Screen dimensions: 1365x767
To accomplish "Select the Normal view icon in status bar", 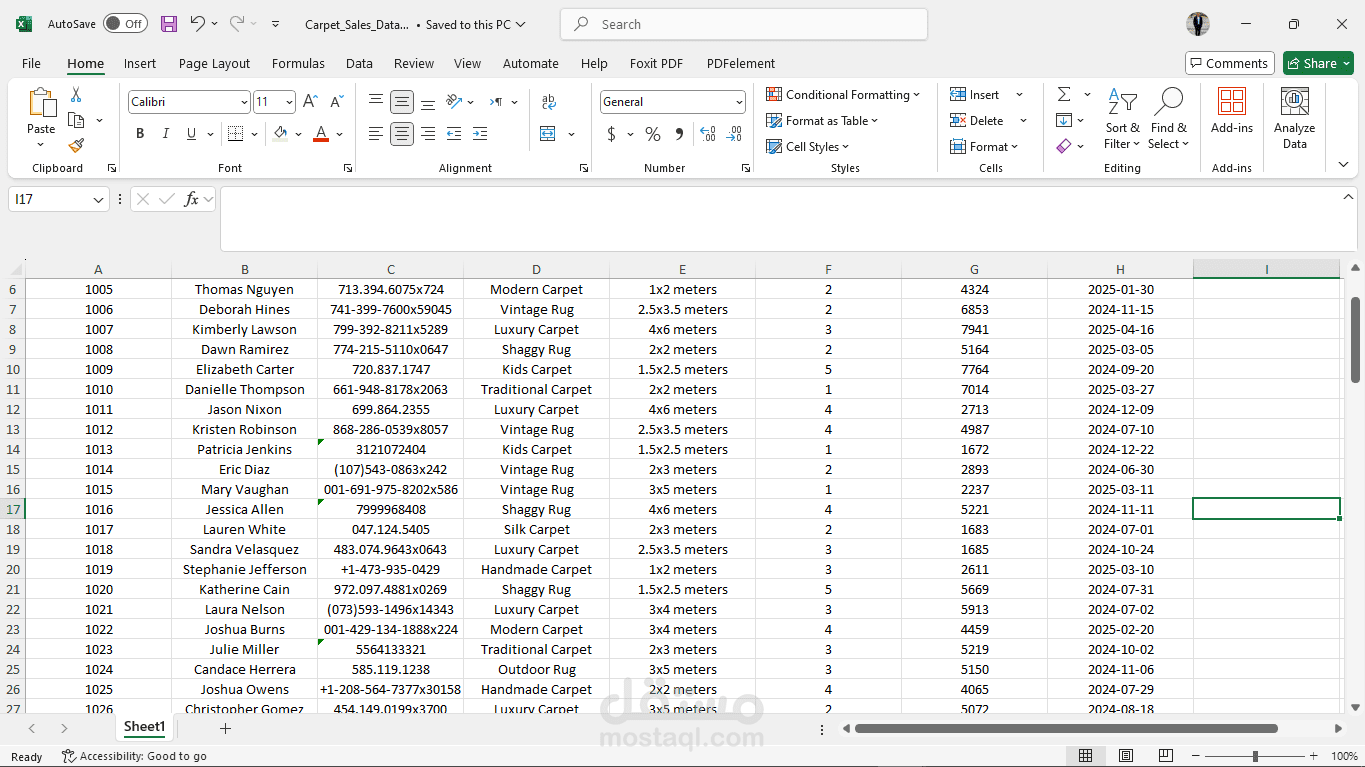I will click(x=1086, y=756).
